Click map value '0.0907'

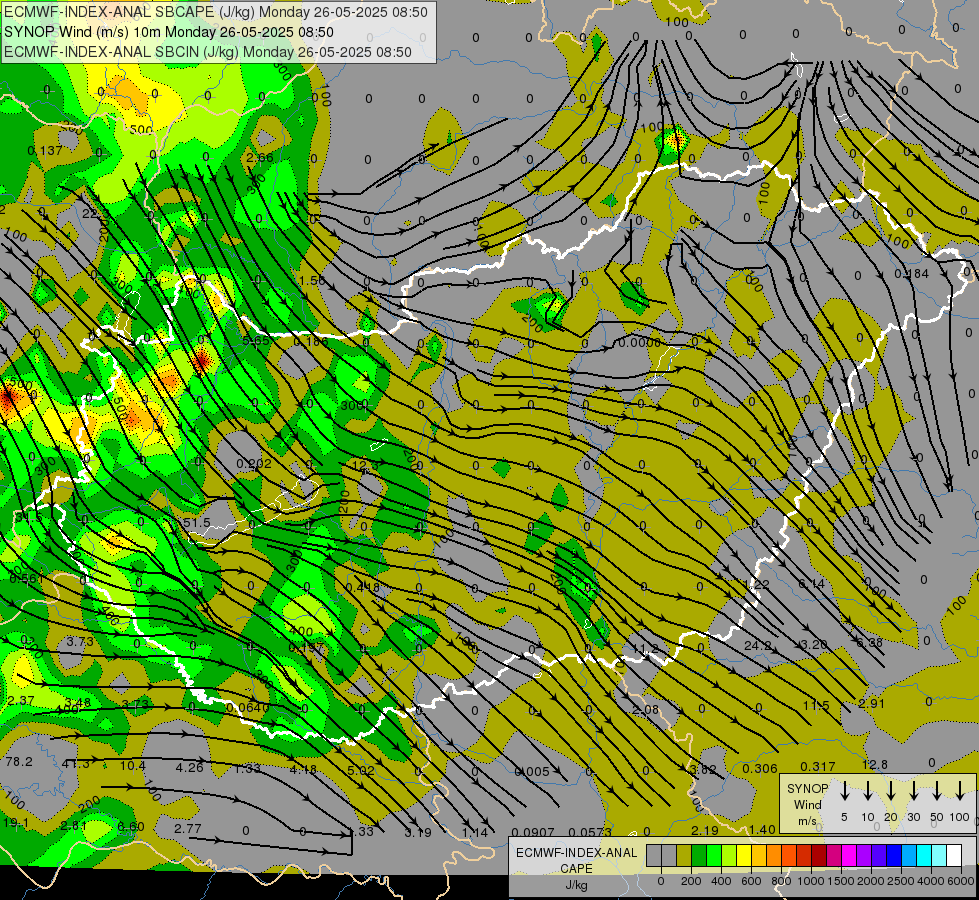(533, 832)
